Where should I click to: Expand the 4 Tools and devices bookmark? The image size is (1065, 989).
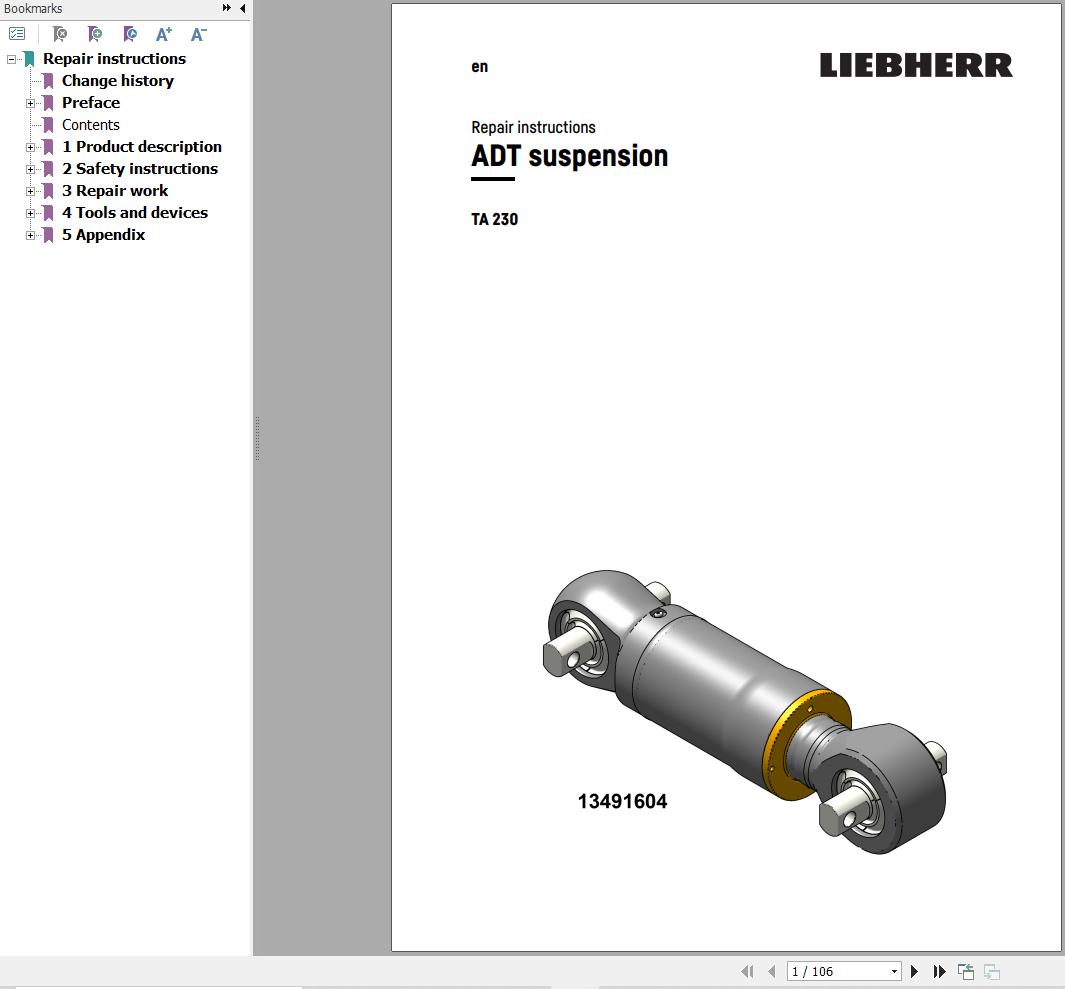(30, 213)
